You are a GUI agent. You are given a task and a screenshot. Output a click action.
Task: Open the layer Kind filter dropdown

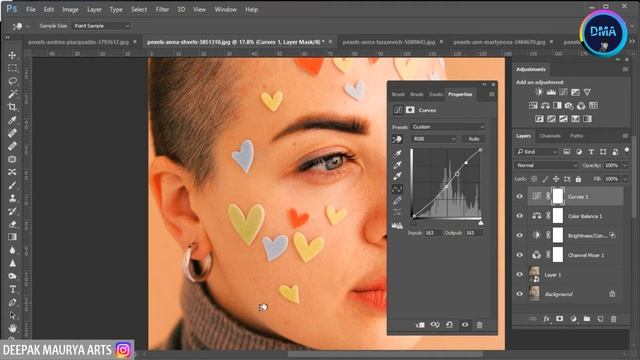[x=537, y=152]
